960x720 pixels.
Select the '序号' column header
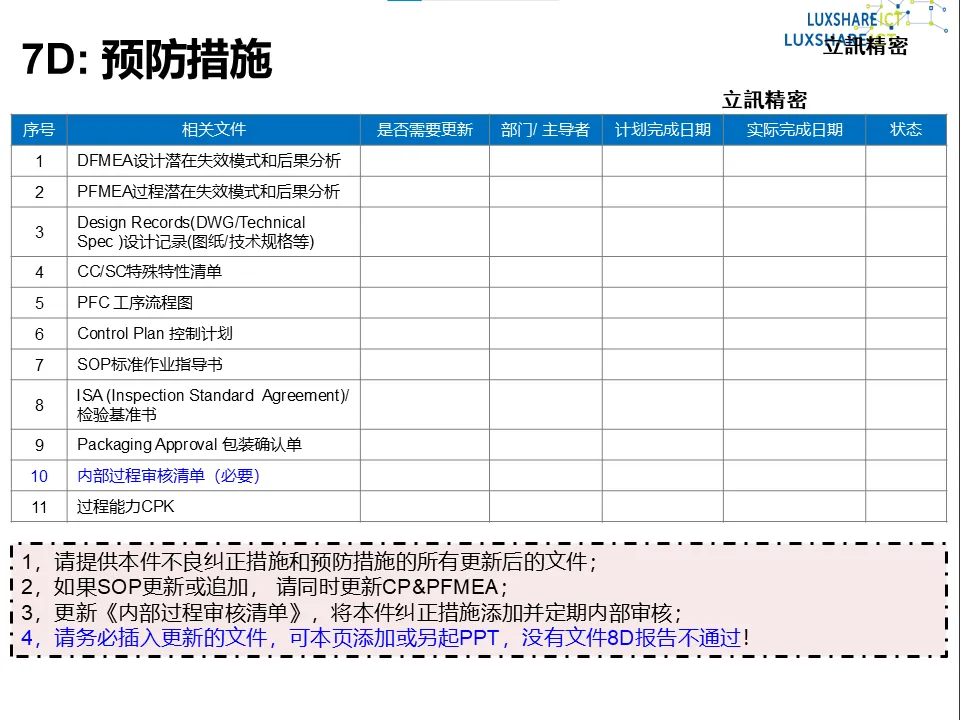(39, 130)
